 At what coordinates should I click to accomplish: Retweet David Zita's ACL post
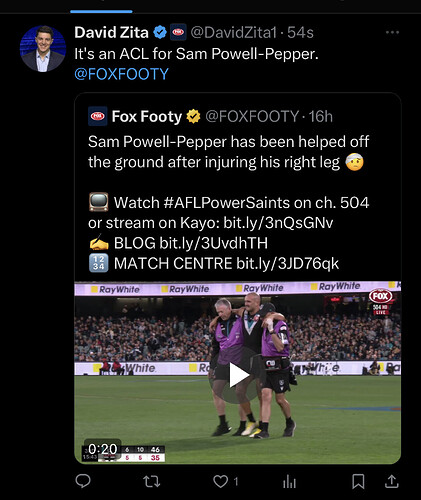152,481
